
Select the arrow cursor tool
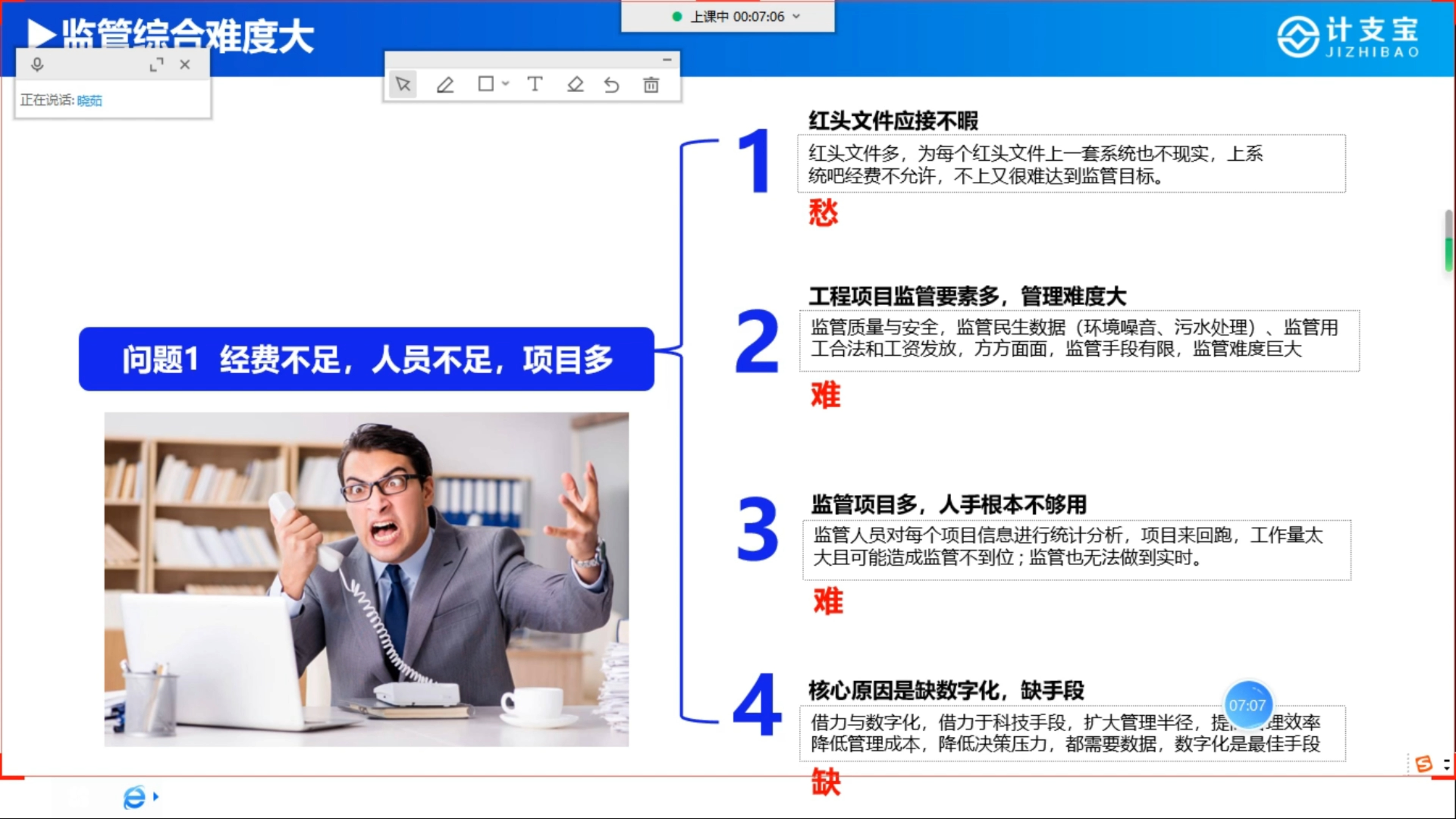pos(403,84)
